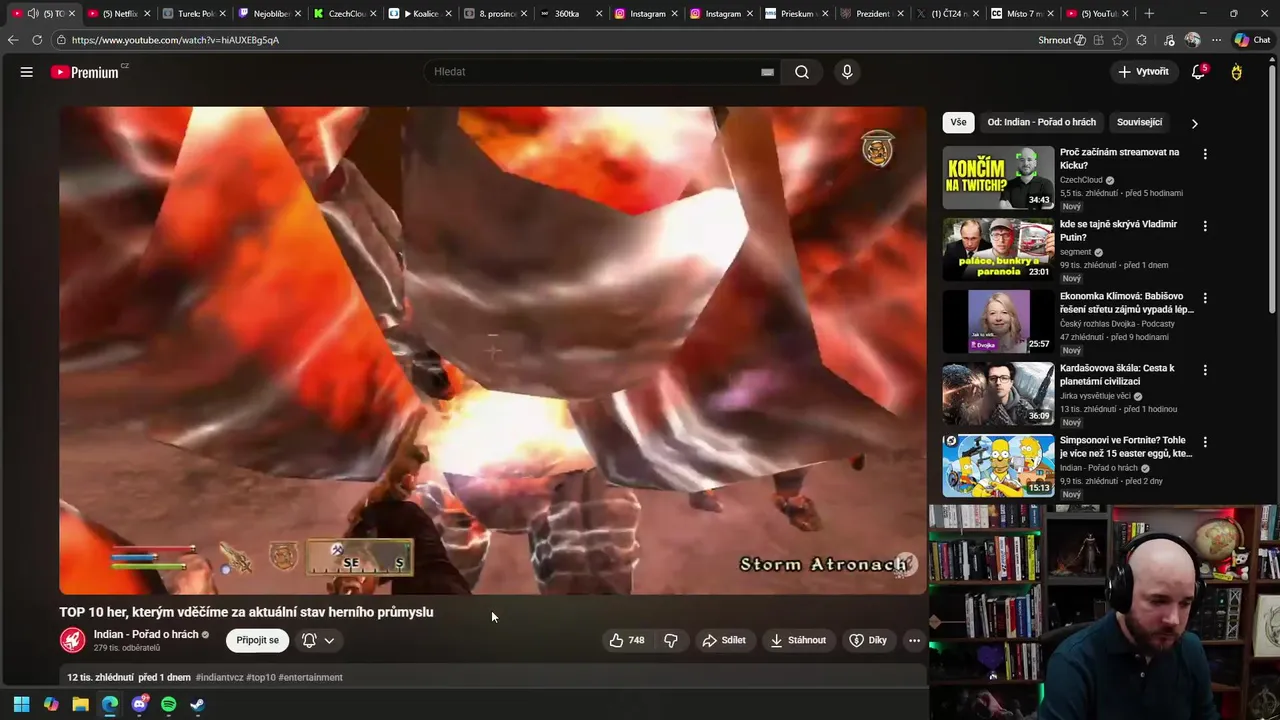Open a new browser tab
Screen dimensions: 1280x720
(x=1149, y=13)
